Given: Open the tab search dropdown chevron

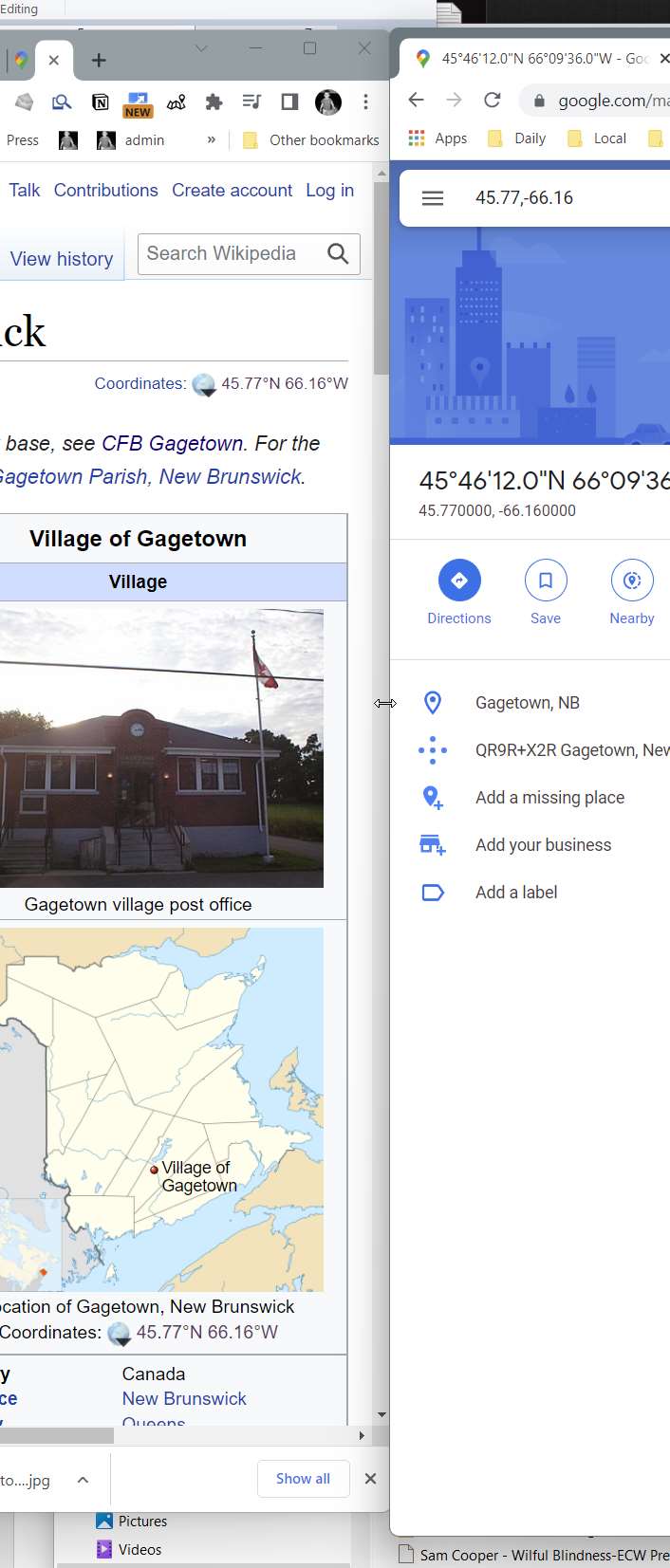Looking at the screenshot, I should 201,48.
